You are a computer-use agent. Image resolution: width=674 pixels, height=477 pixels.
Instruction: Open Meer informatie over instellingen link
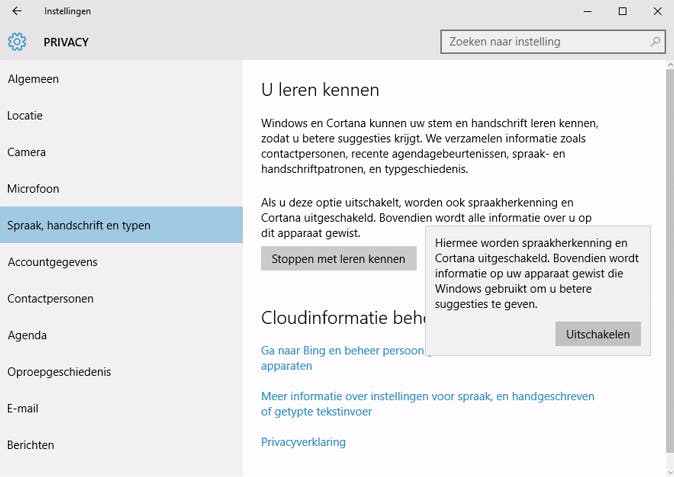coord(427,397)
